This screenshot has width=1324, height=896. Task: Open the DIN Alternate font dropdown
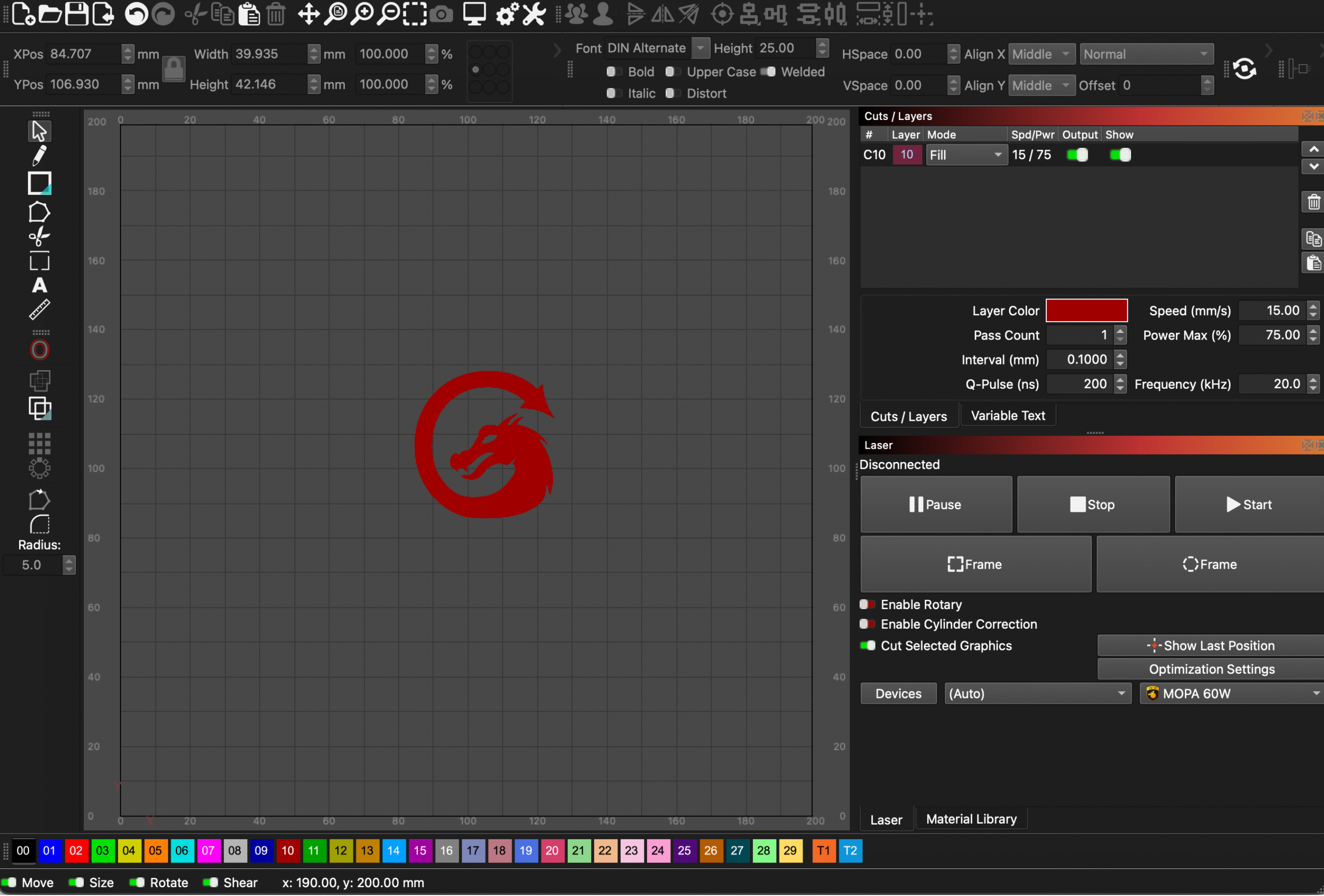[700, 48]
